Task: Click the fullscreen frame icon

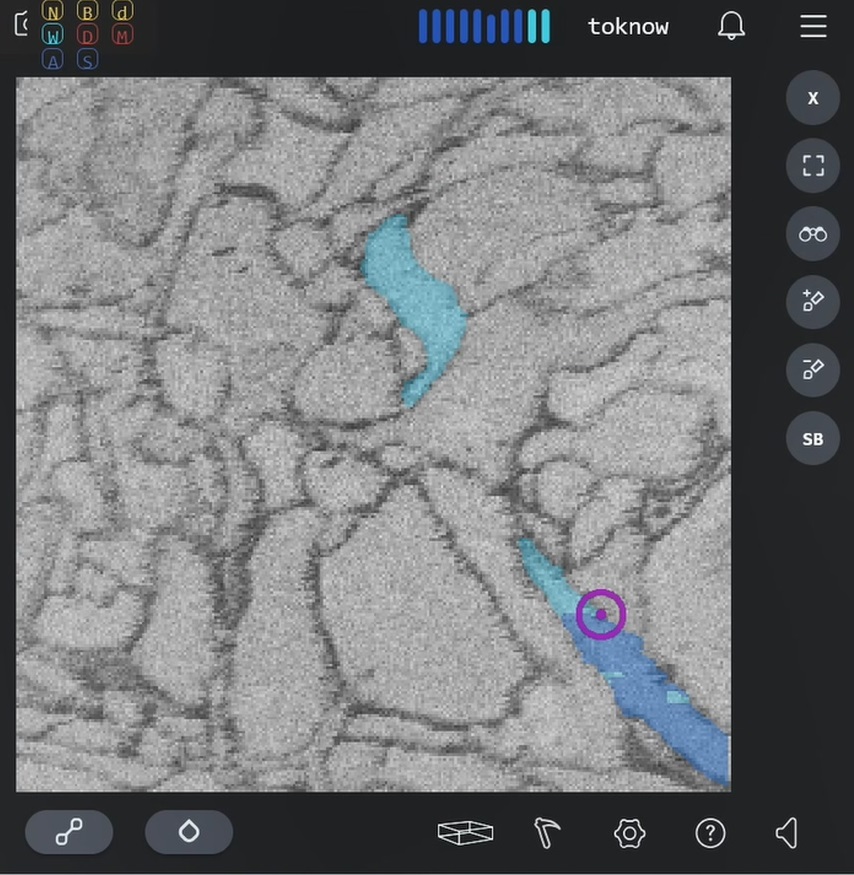Action: click(813, 166)
